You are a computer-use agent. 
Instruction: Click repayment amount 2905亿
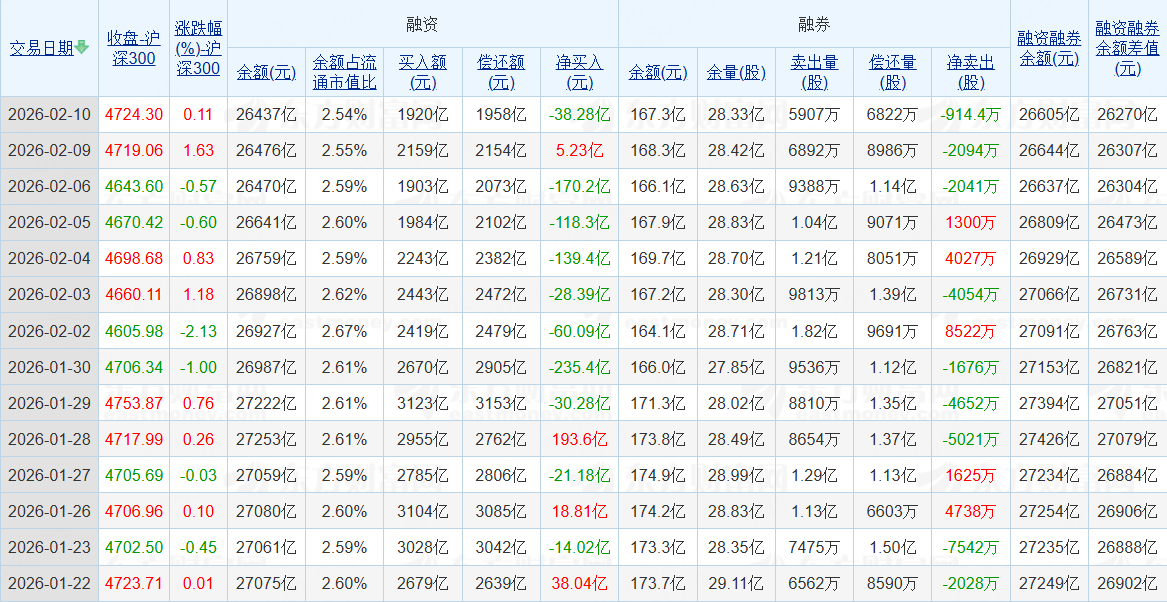[501, 367]
